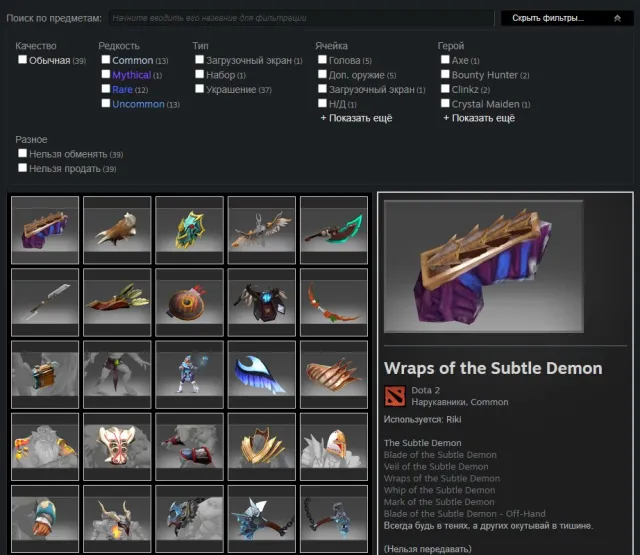Screen dimensions: 640x555
Task: Expand more heroes with Показать ещё
Action: (x=479, y=118)
